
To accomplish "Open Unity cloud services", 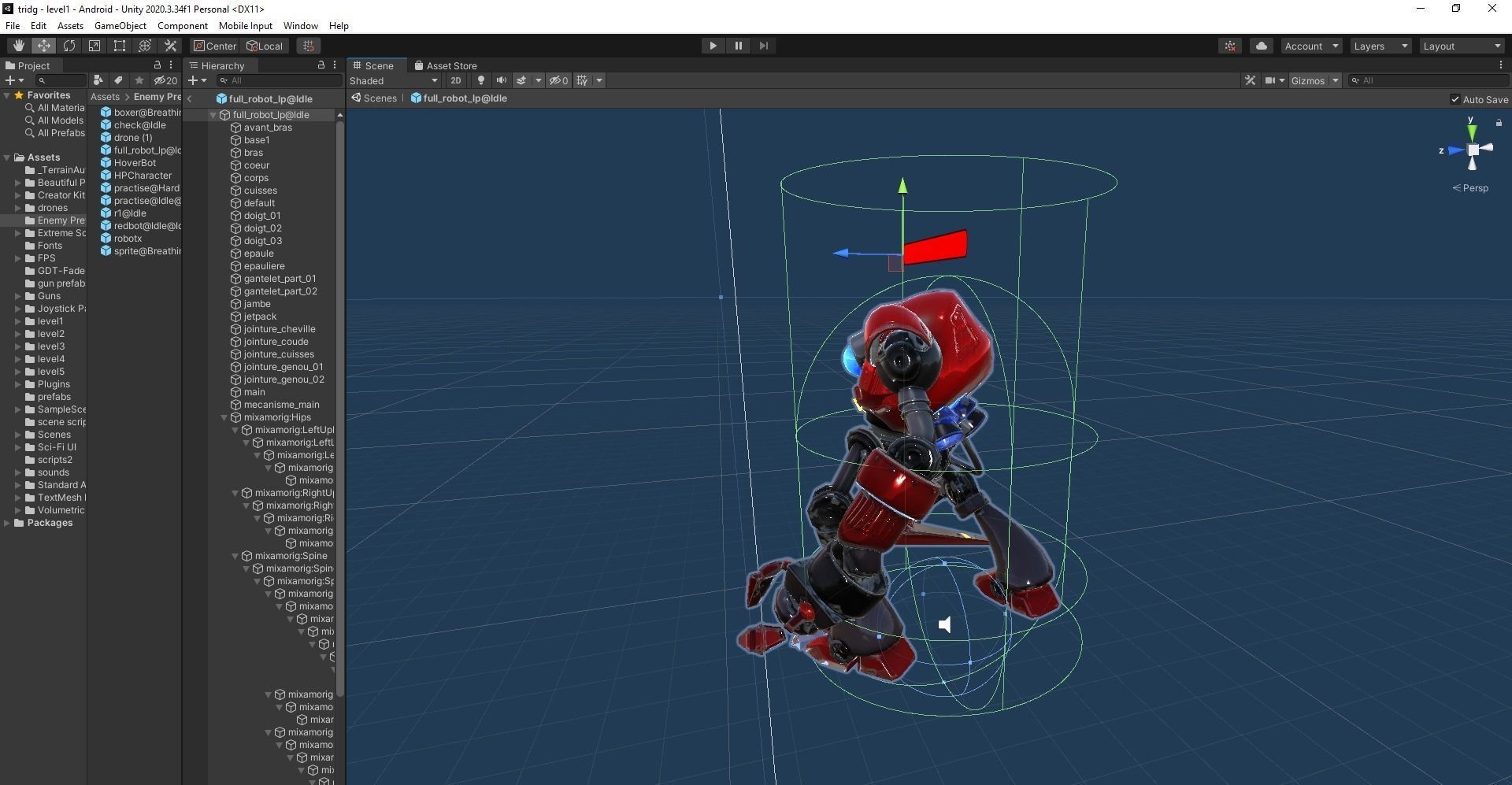I will pos(1262,46).
